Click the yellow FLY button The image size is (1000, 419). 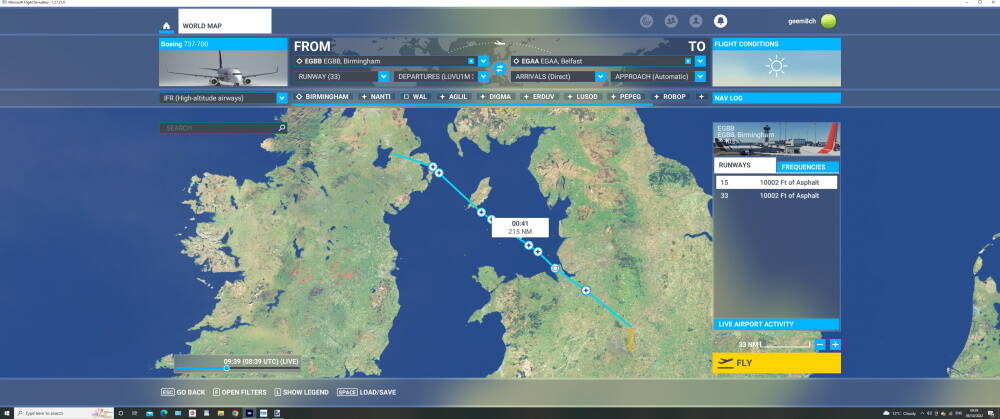pyautogui.click(x=776, y=363)
